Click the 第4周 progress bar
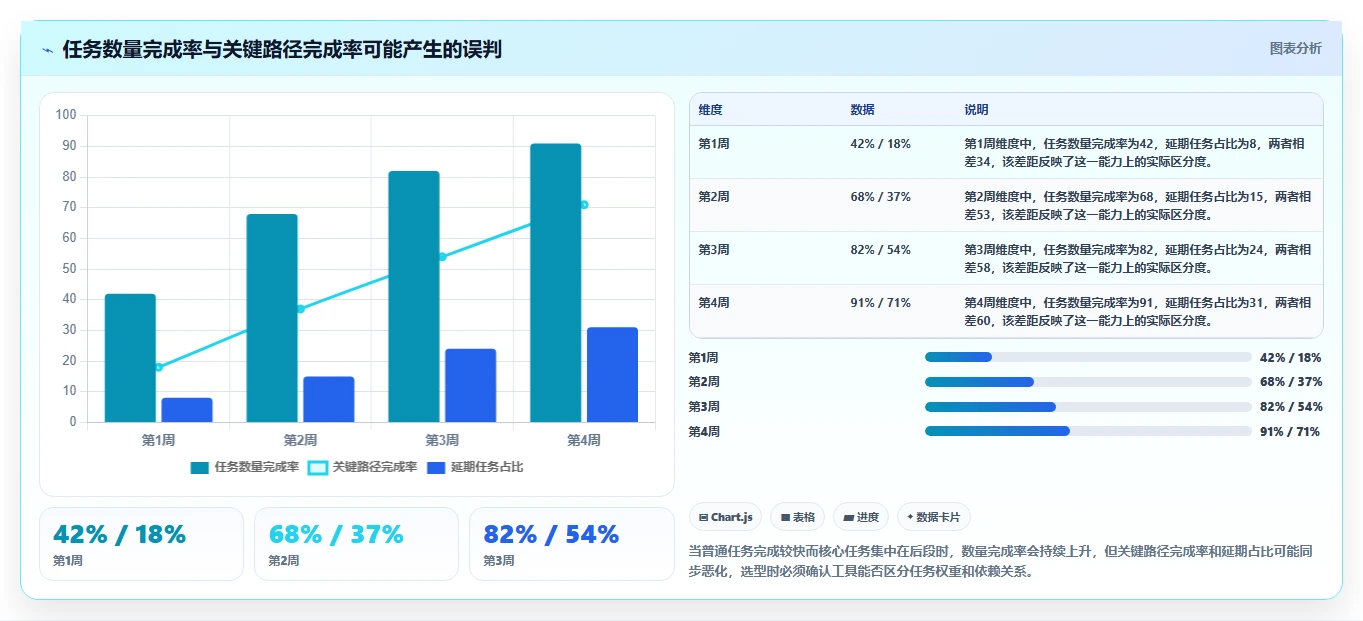The width and height of the screenshot is (1363, 621). coord(1088,431)
